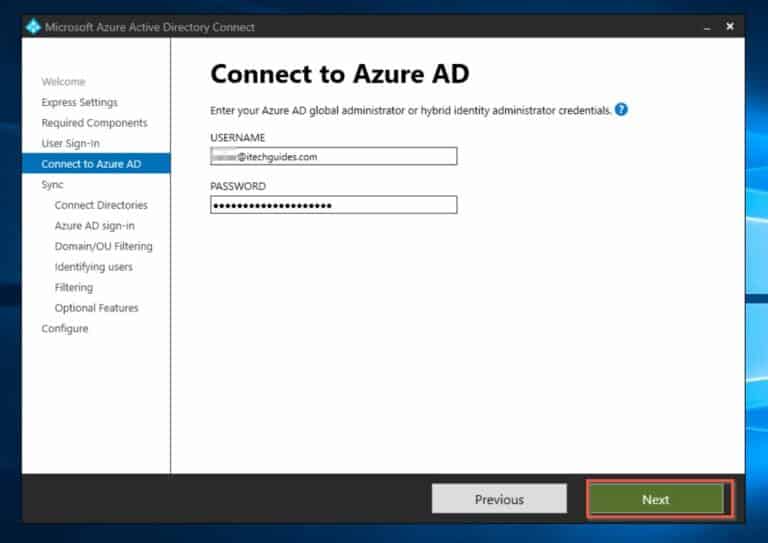The width and height of the screenshot is (768, 543).
Task: Select Connect Directories sub-step
Action: 101,205
